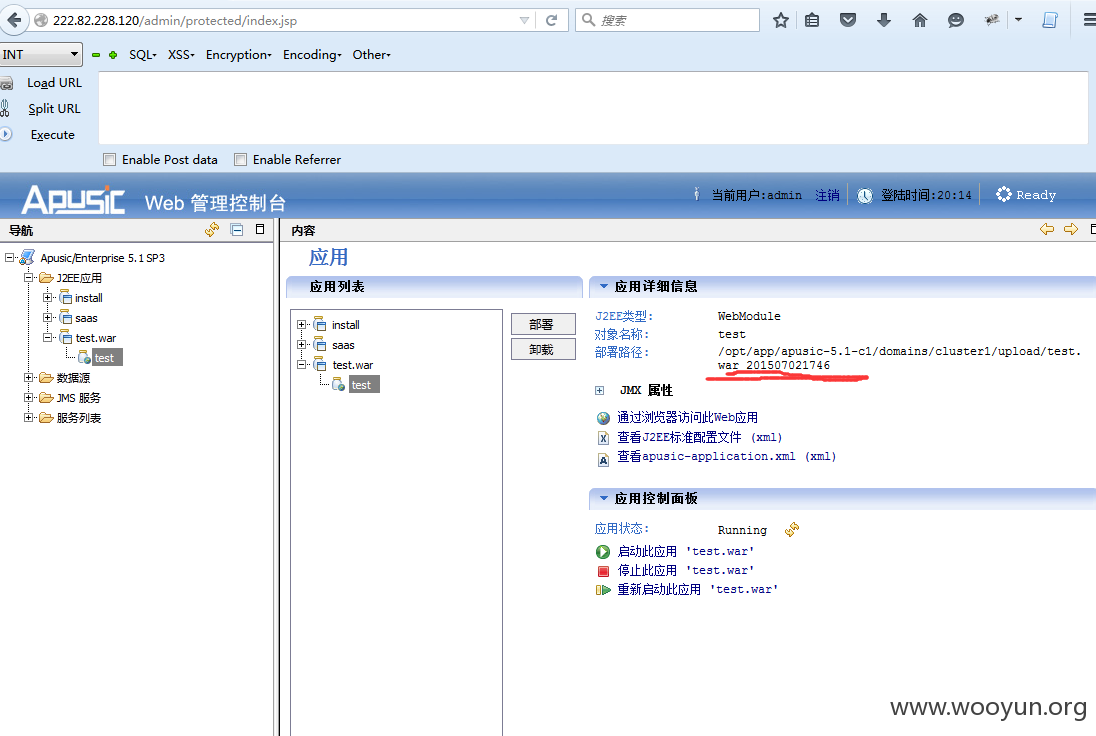Click the HackBar URL text area
This screenshot has width=1096, height=736.
pyautogui.click(x=593, y=108)
